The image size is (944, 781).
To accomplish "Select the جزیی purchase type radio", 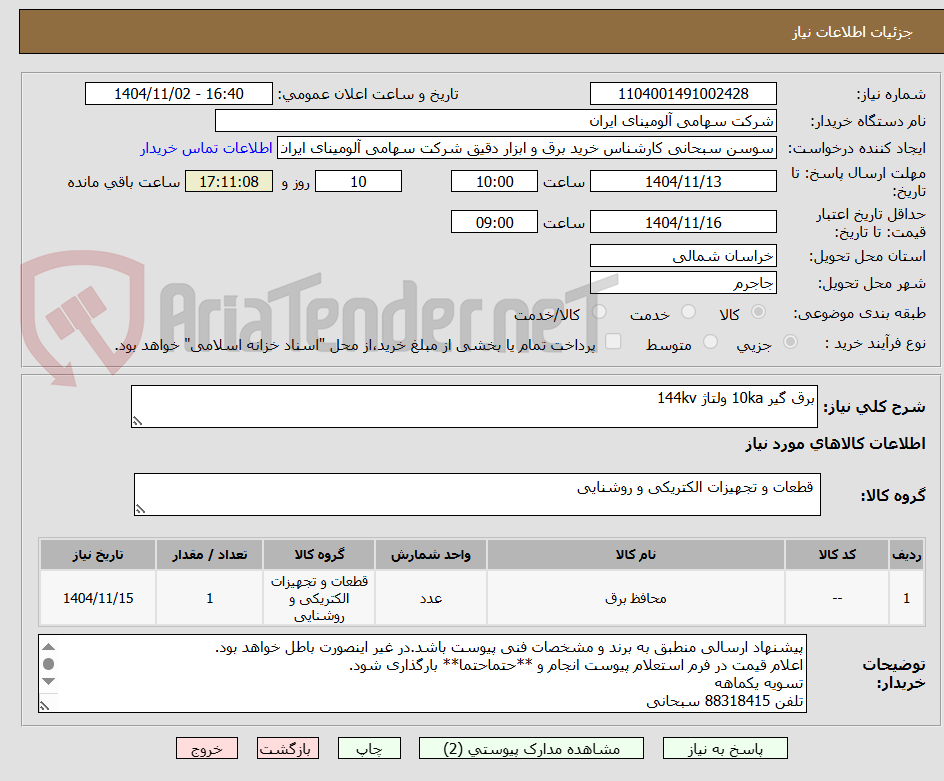I will click(x=790, y=342).
